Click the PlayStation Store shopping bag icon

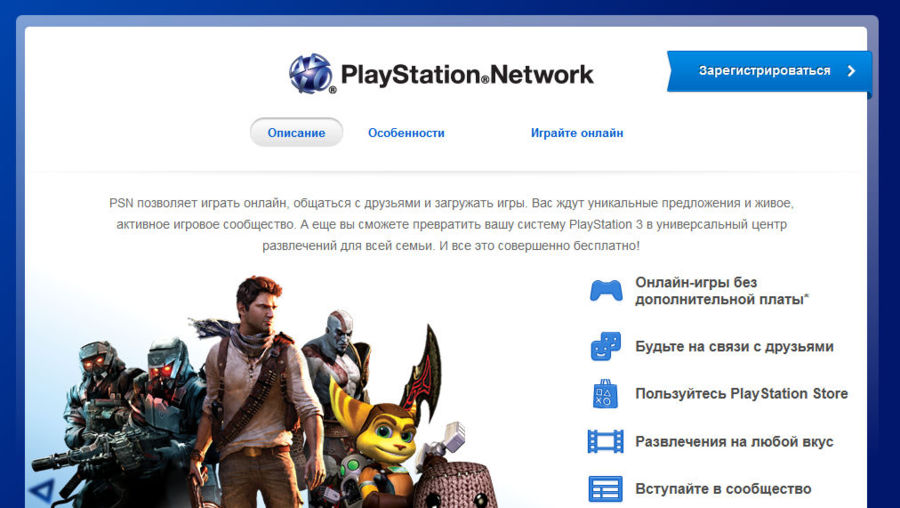point(606,394)
